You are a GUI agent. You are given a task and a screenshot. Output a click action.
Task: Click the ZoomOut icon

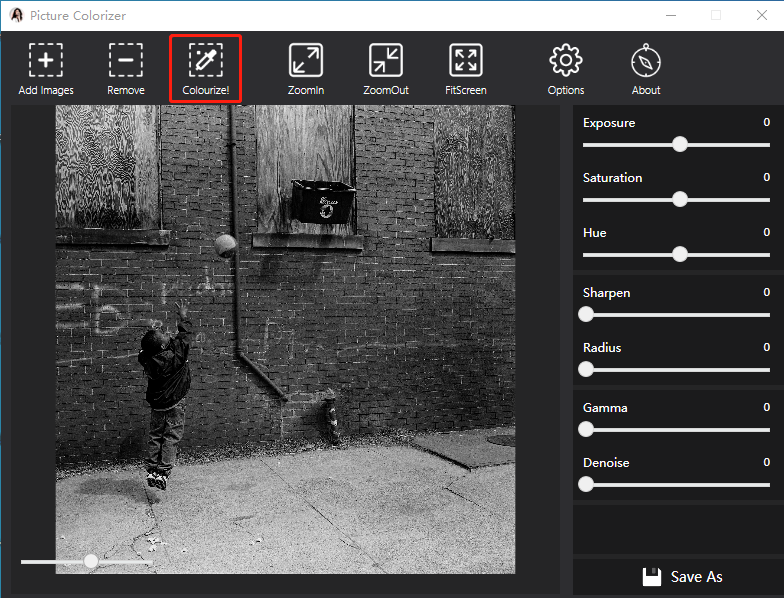coord(386,60)
